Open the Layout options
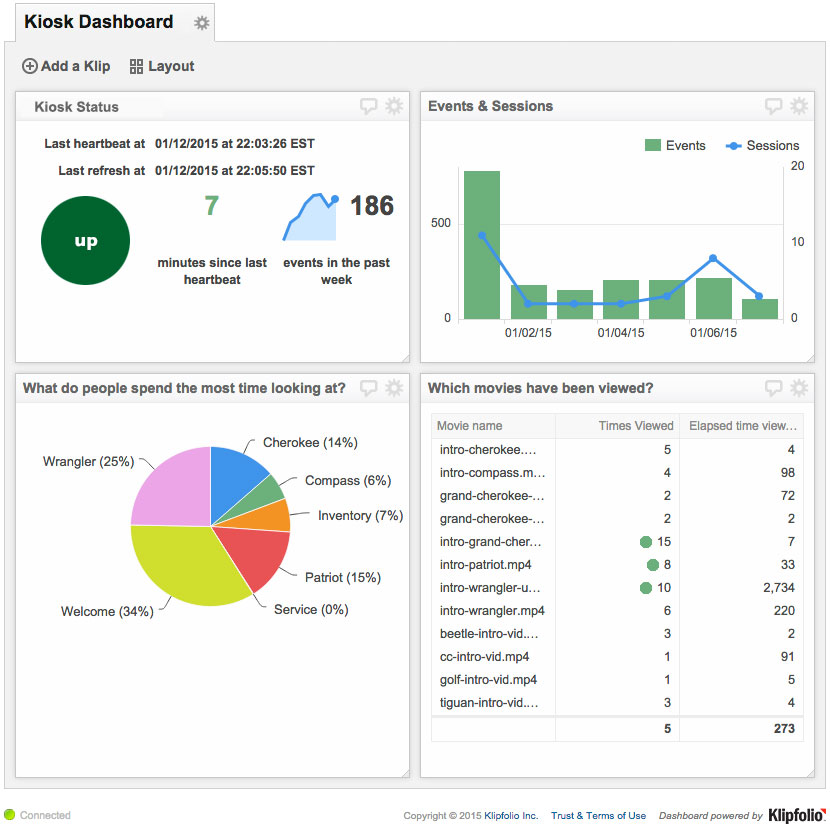The width and height of the screenshot is (830, 834). click(x=162, y=66)
